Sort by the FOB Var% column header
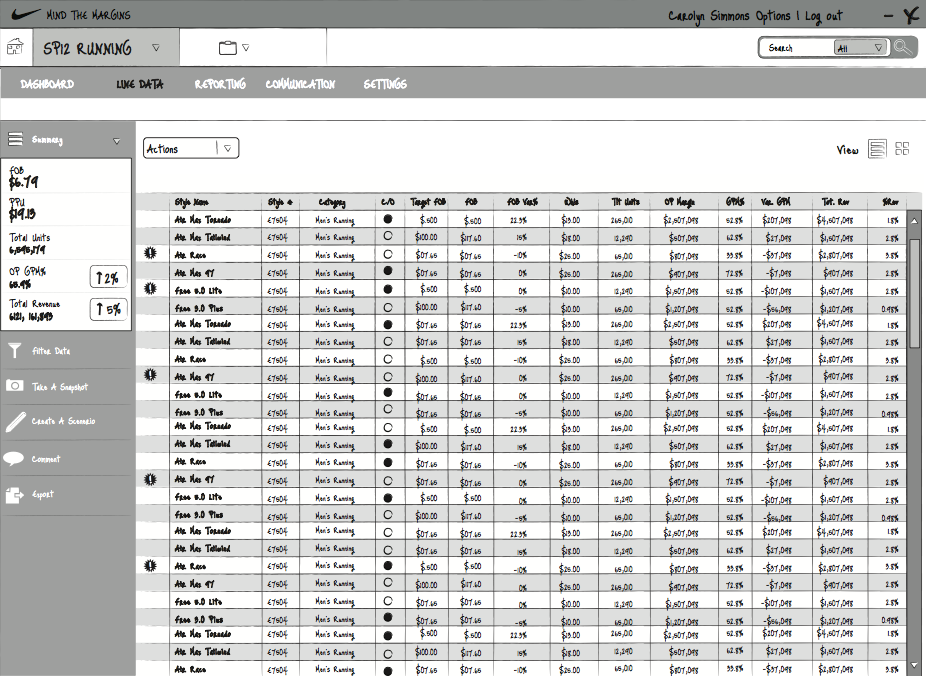The height and width of the screenshot is (676, 926). pyautogui.click(x=522, y=202)
